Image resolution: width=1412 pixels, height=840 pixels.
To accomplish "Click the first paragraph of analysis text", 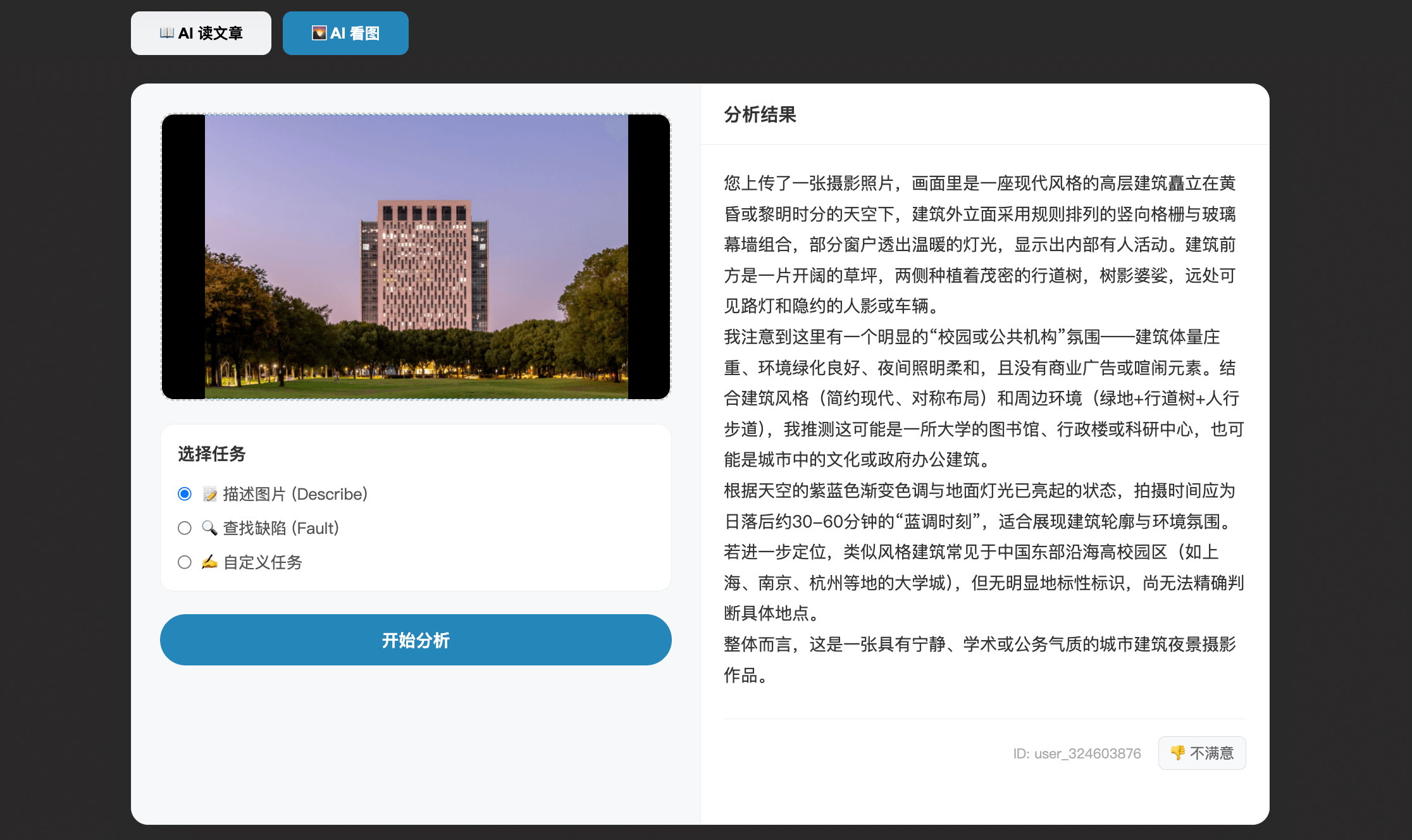I will tap(979, 244).
